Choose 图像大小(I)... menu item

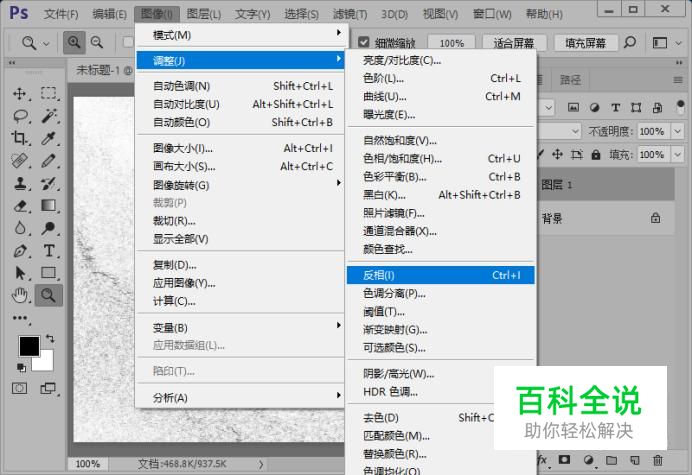pos(241,148)
